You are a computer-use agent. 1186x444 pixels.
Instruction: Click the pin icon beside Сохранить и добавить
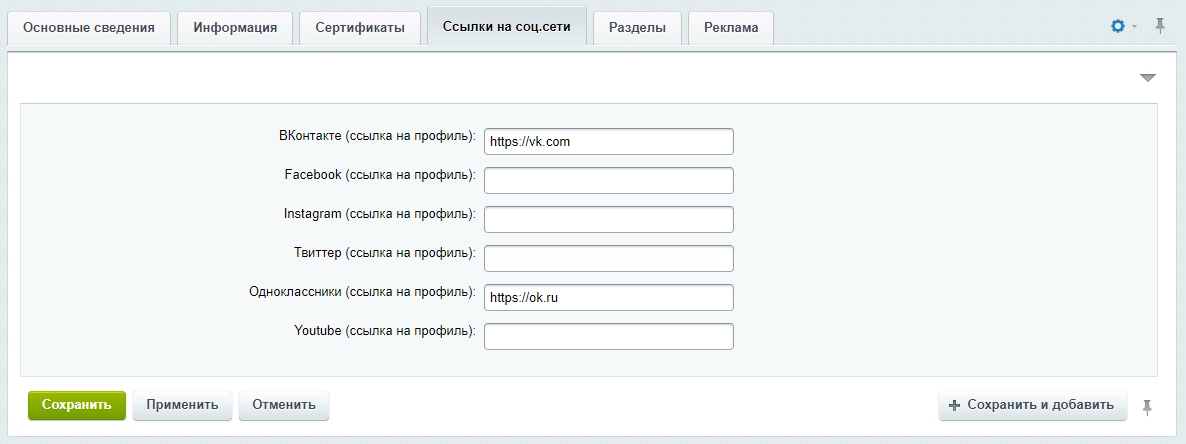point(1147,407)
